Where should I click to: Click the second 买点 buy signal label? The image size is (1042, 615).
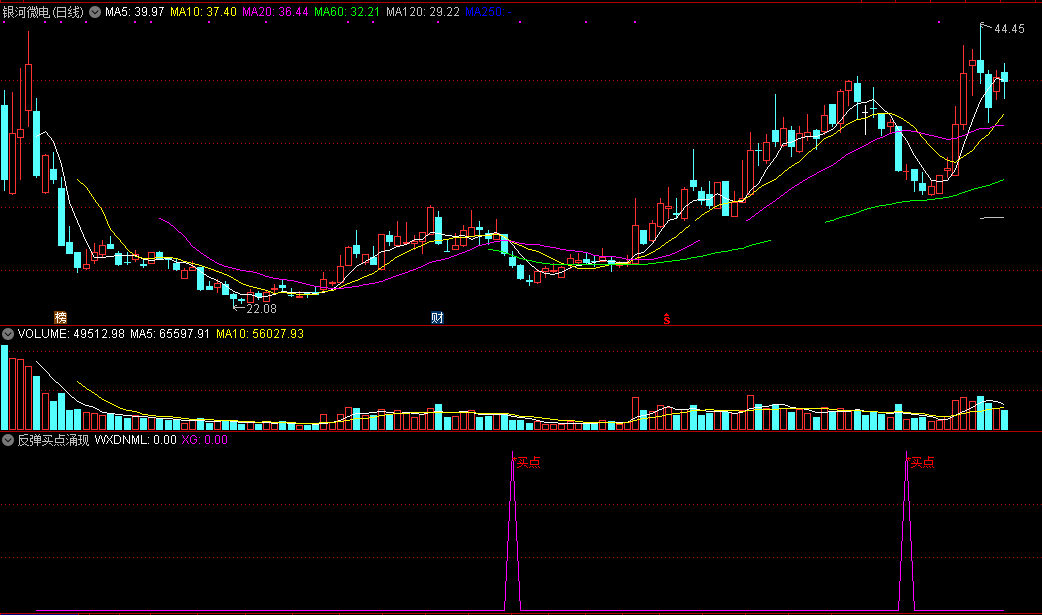tap(922, 462)
